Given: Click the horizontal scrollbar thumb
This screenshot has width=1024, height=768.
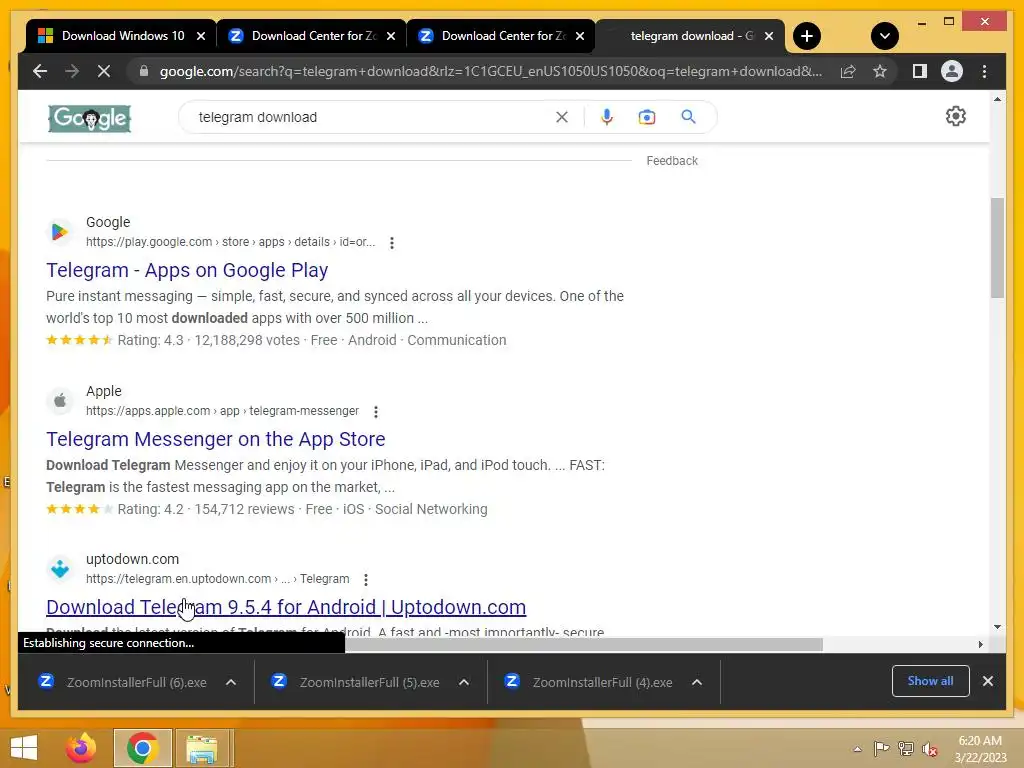Looking at the screenshot, I should point(583,645).
